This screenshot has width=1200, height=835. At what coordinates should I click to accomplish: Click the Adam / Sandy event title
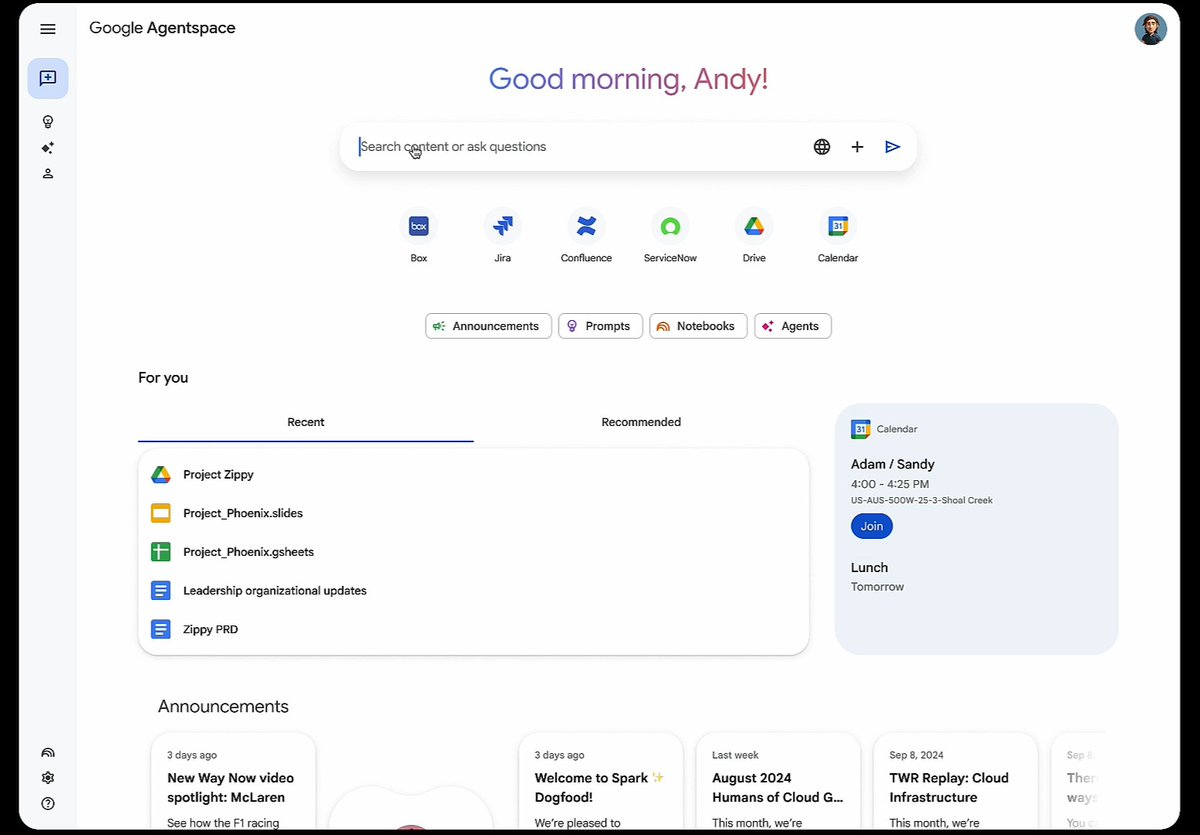point(893,464)
